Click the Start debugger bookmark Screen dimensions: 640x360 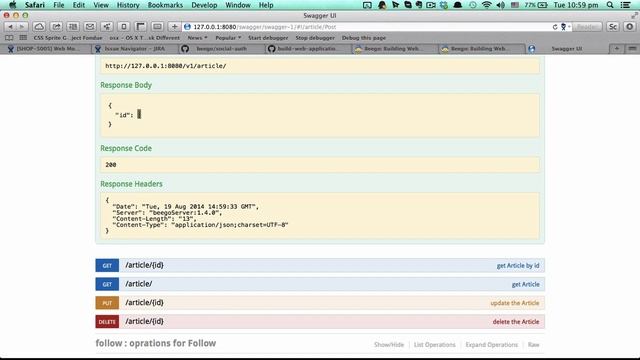coord(268,38)
